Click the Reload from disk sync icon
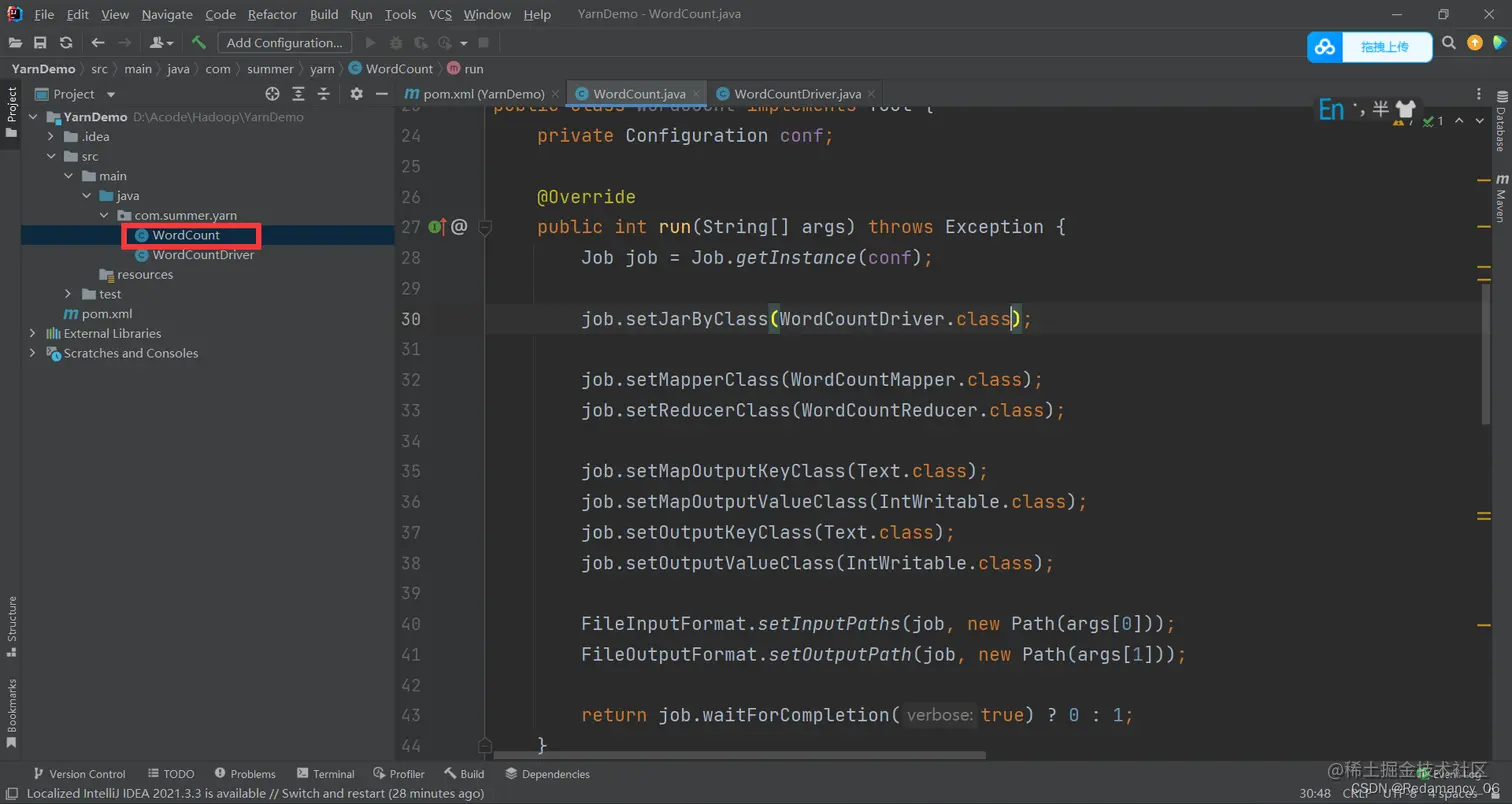Screen dimensions: 1512x804 (x=66, y=43)
